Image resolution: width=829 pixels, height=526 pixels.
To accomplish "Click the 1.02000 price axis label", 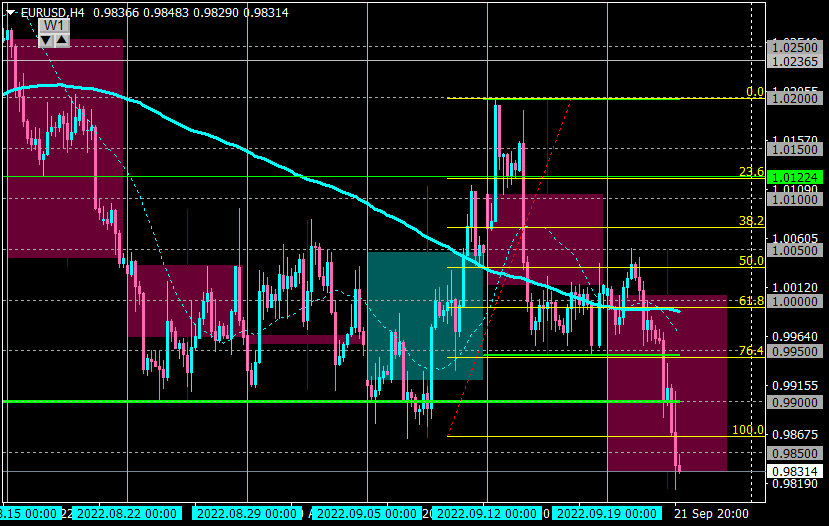I will tap(795, 98).
